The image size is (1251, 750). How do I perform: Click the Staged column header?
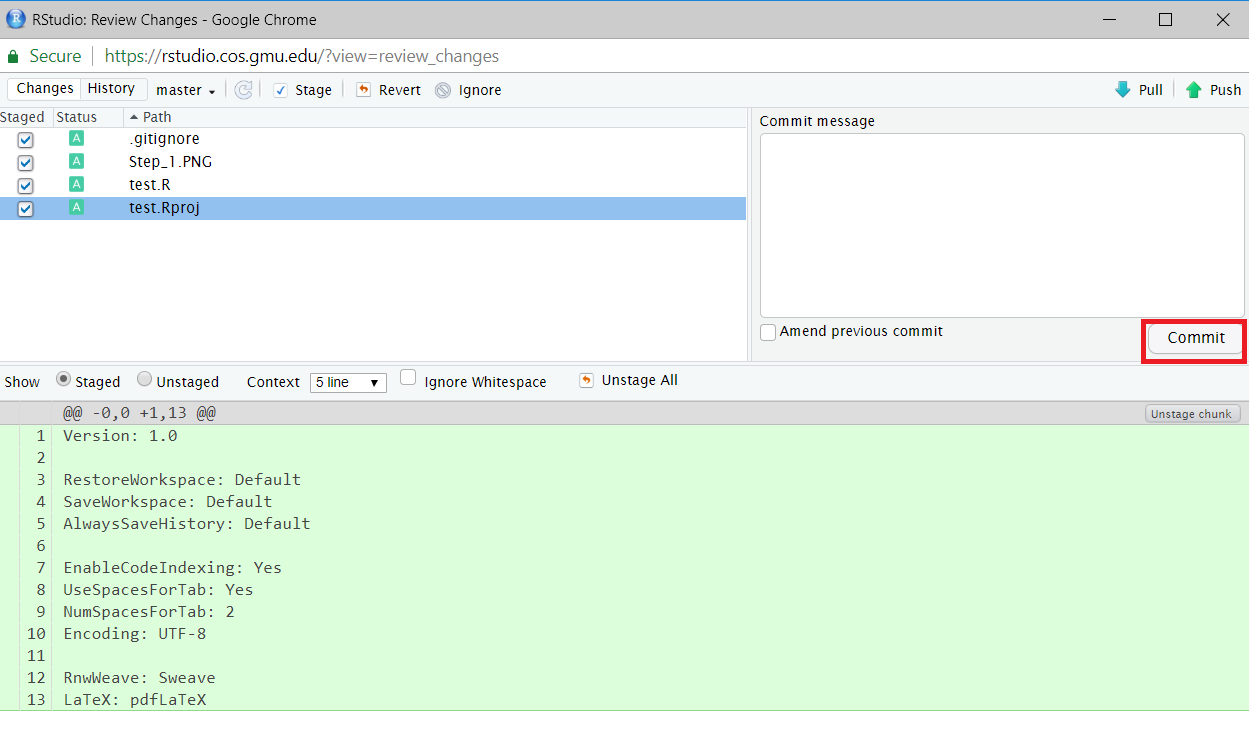[23, 117]
